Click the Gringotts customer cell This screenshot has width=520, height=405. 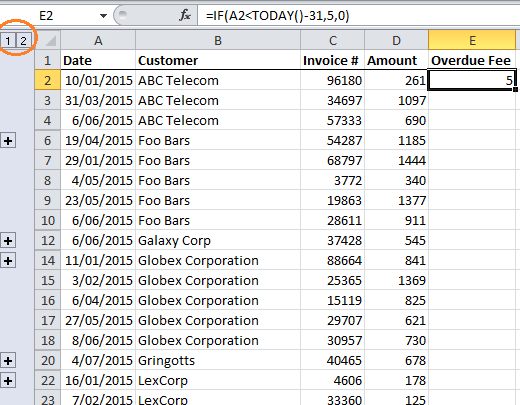click(x=218, y=360)
